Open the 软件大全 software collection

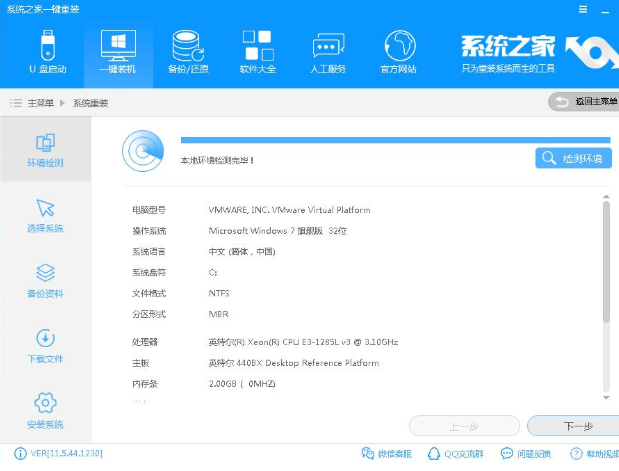click(x=257, y=52)
